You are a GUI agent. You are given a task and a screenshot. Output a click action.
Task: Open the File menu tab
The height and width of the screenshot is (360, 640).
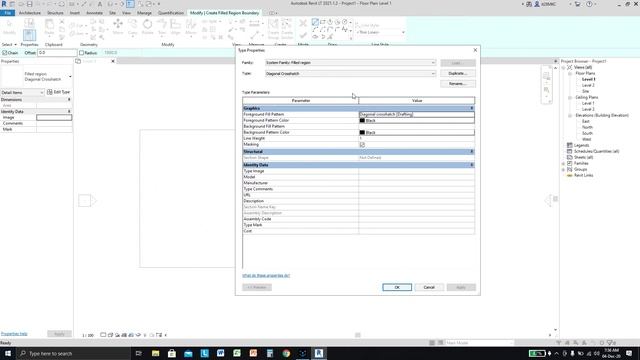click(x=8, y=13)
